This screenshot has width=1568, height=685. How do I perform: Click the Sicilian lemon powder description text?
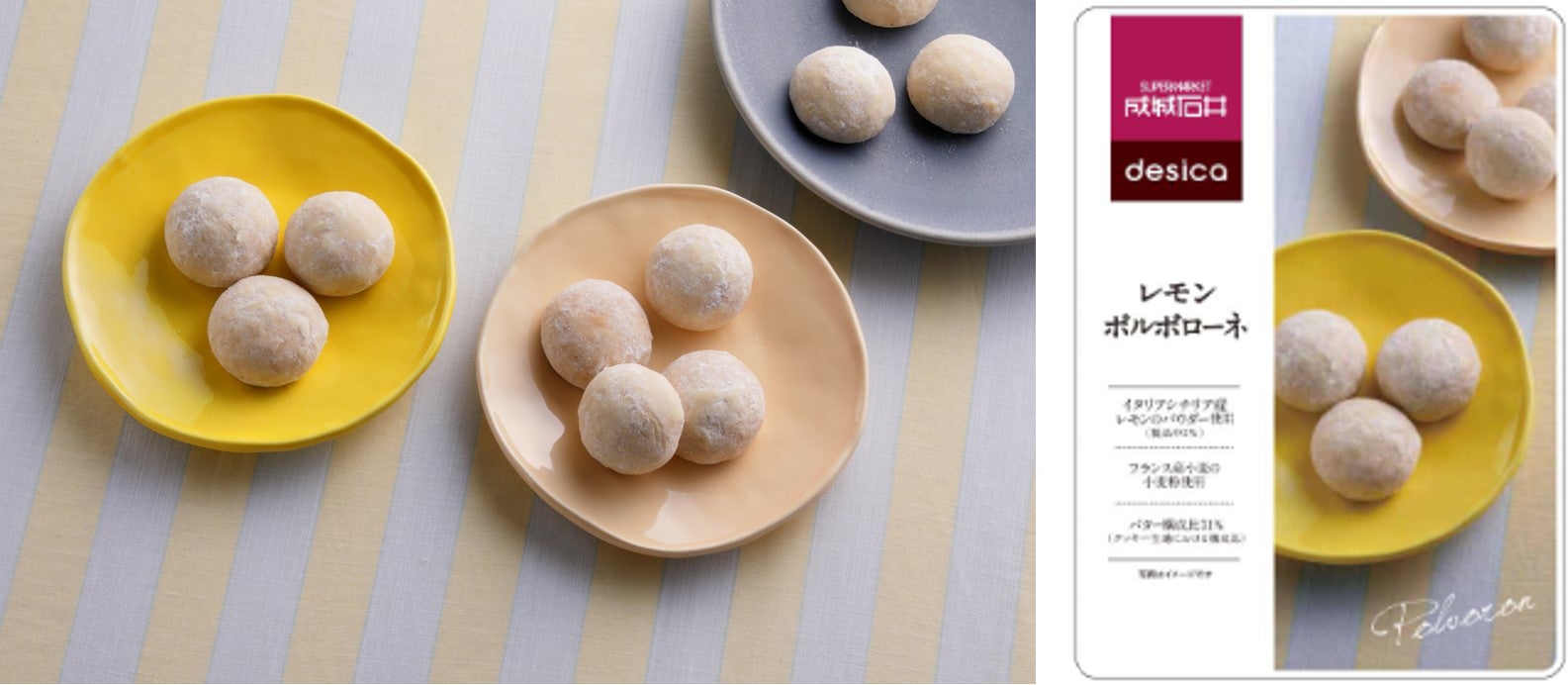coord(1174,419)
